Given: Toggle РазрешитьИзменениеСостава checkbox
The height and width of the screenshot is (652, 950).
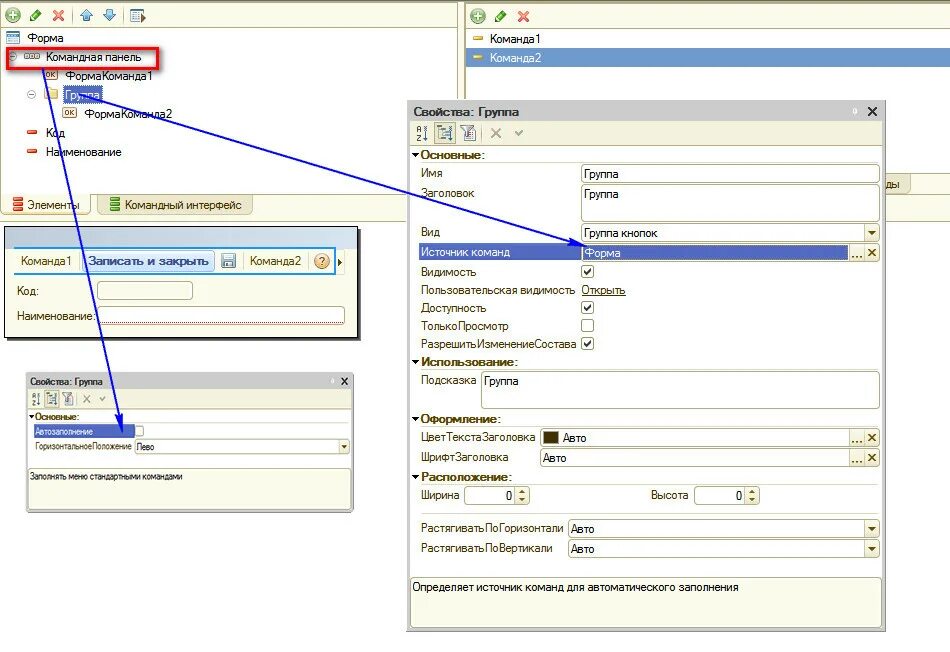Looking at the screenshot, I should [587, 344].
